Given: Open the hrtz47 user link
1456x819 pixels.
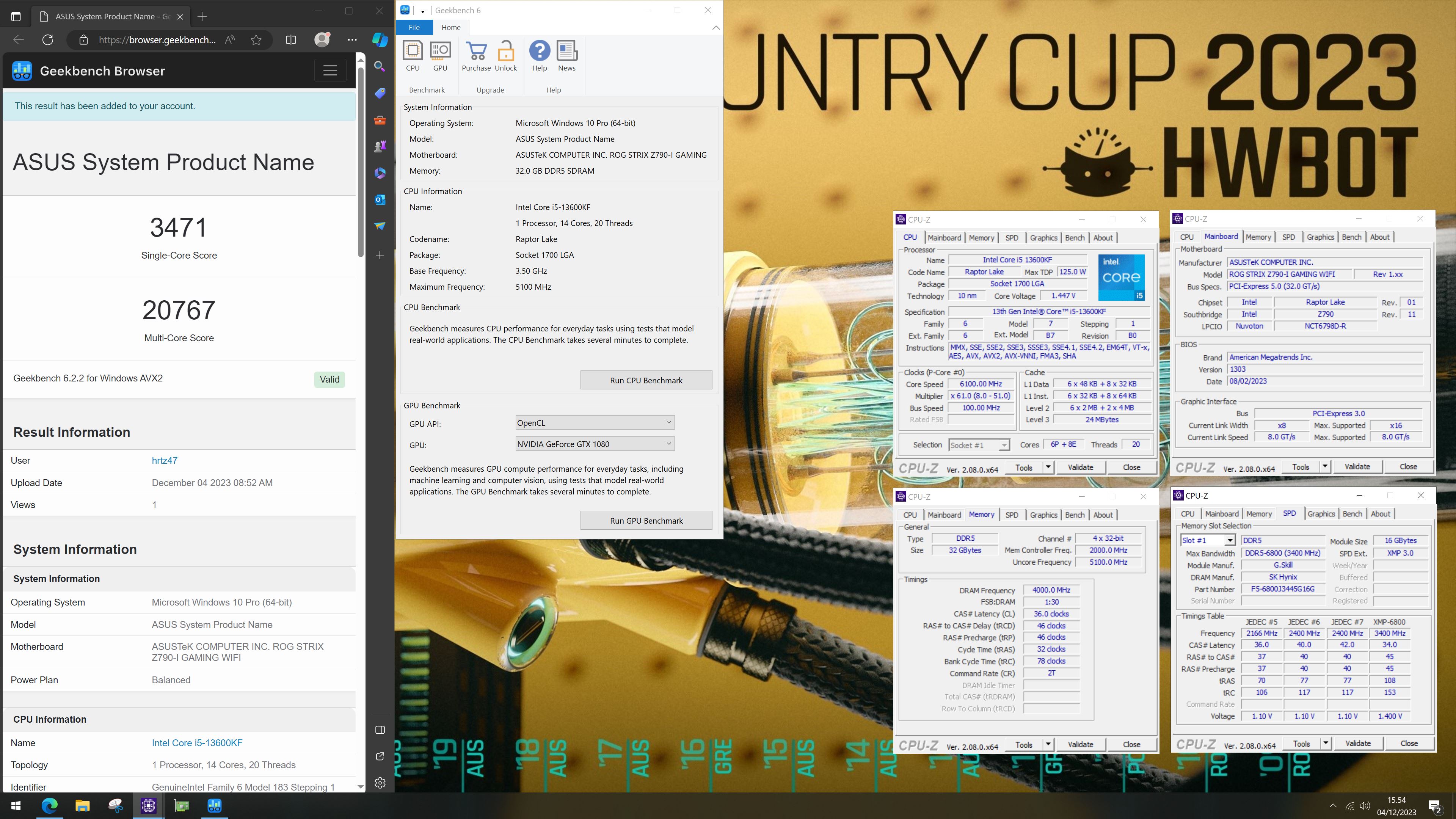Looking at the screenshot, I should (165, 460).
